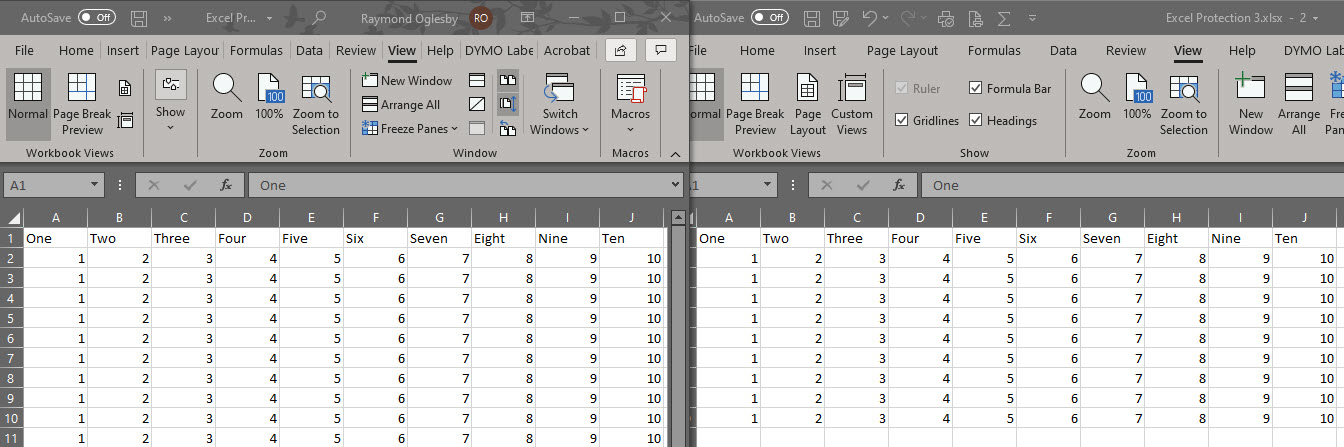Screen dimensions: 1344x447
Task: Click Insert Function fx in left window
Action: [227, 185]
